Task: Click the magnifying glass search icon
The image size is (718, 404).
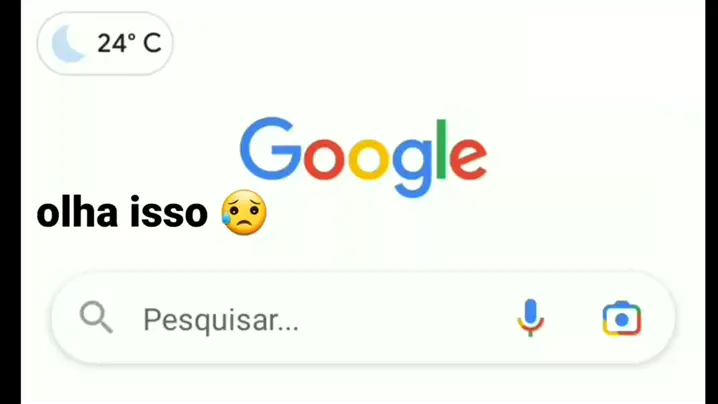Action: [96, 317]
